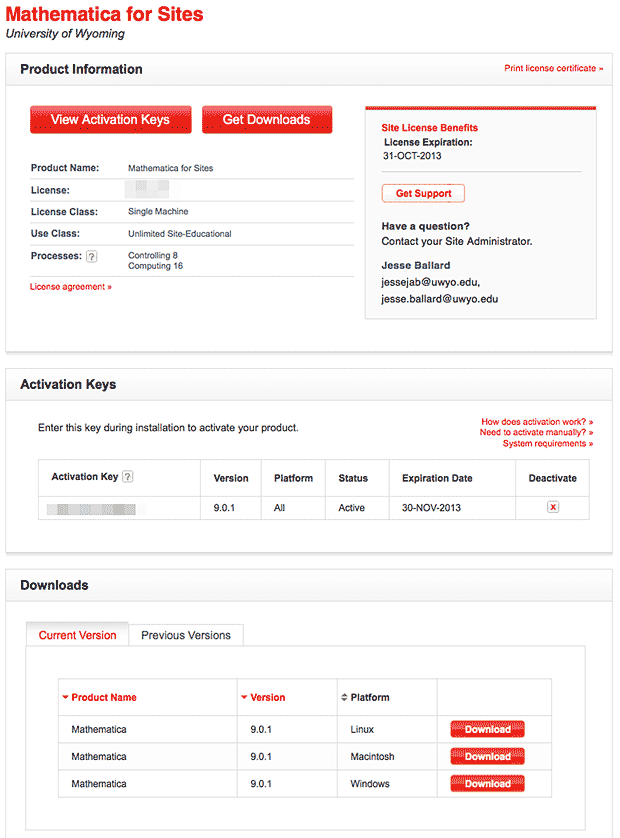Click the Get Downloads button

click(267, 119)
